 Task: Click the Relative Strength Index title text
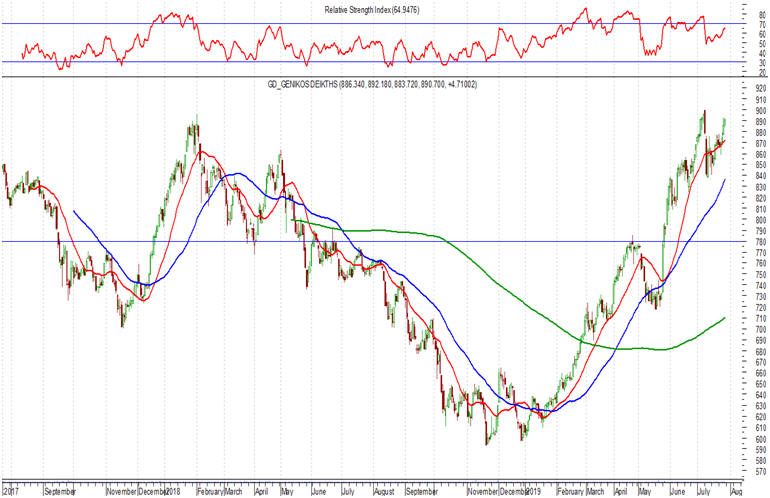coord(372,9)
